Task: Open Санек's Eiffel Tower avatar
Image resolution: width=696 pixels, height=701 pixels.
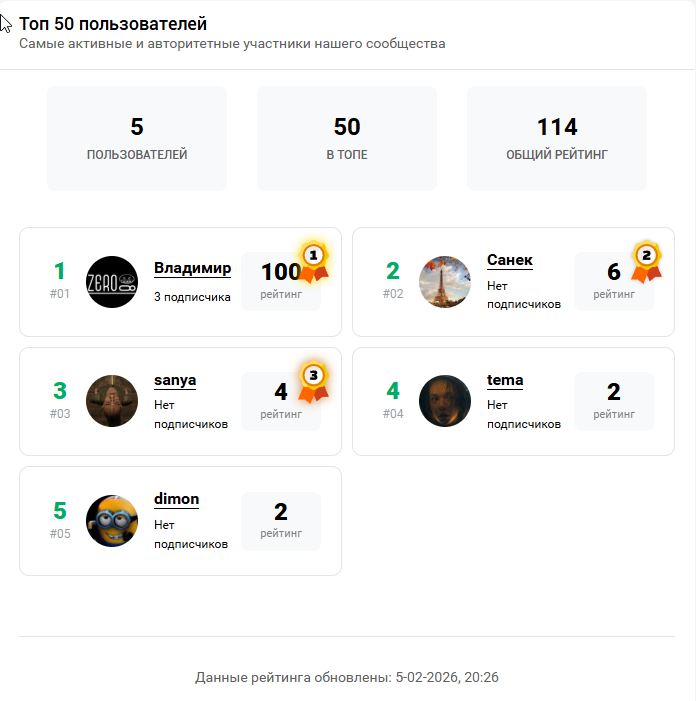Action: (445, 282)
